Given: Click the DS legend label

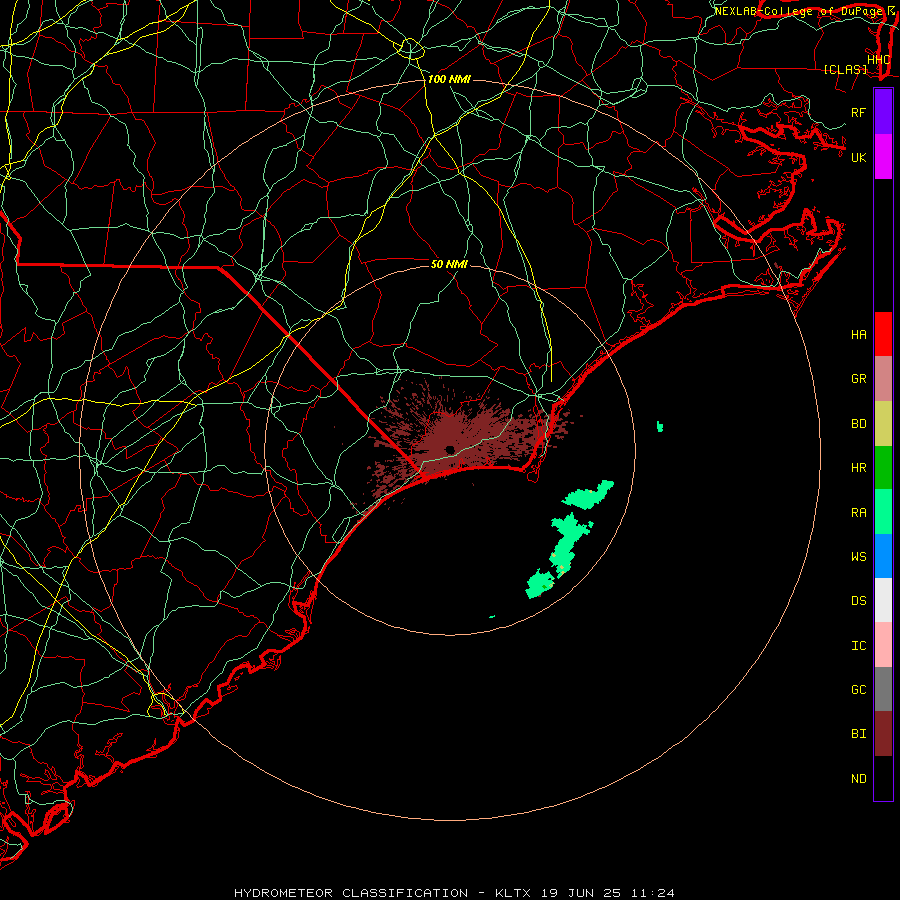Looking at the screenshot, I should pos(858,600).
